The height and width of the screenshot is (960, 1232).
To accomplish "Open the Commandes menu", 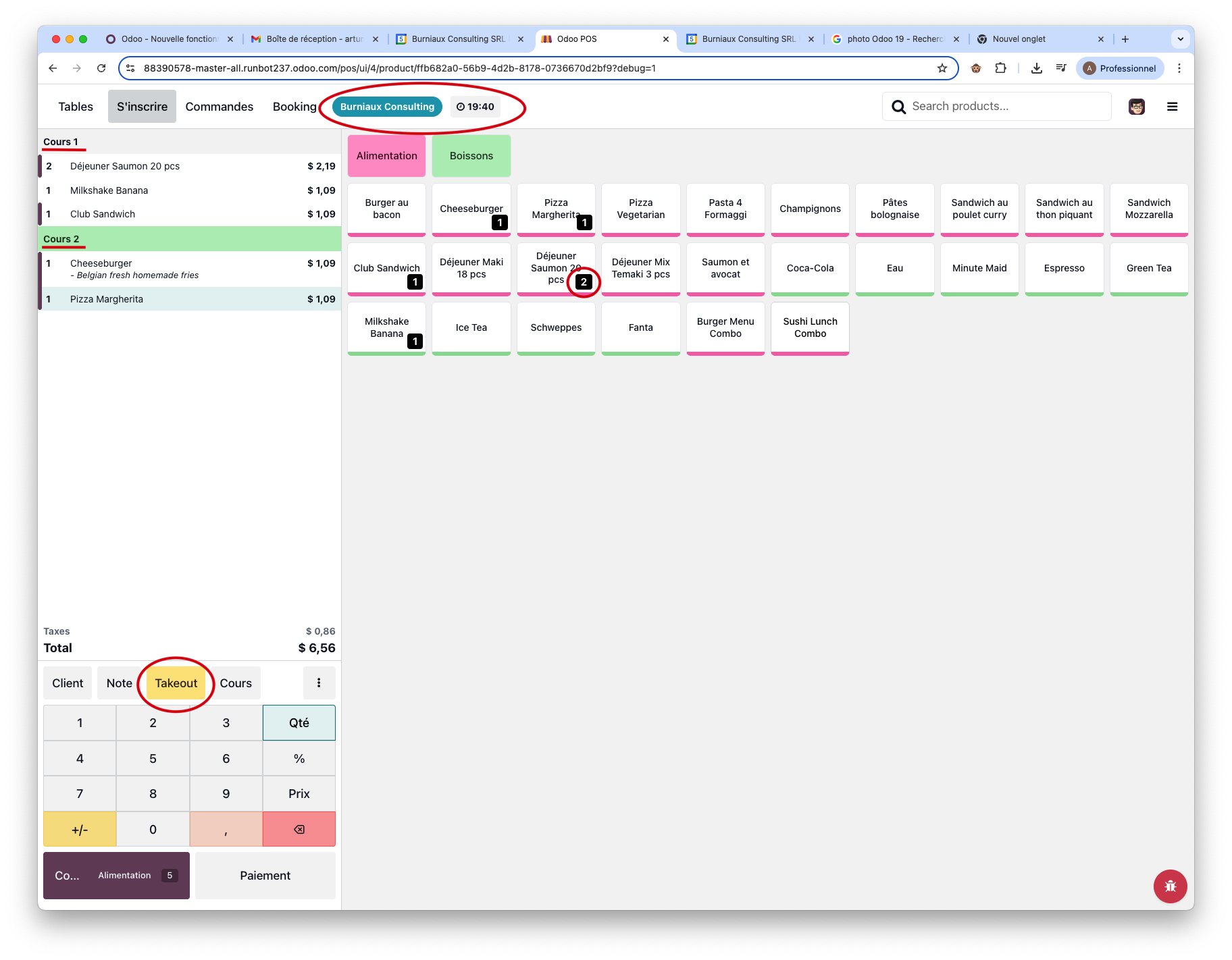I will point(219,107).
